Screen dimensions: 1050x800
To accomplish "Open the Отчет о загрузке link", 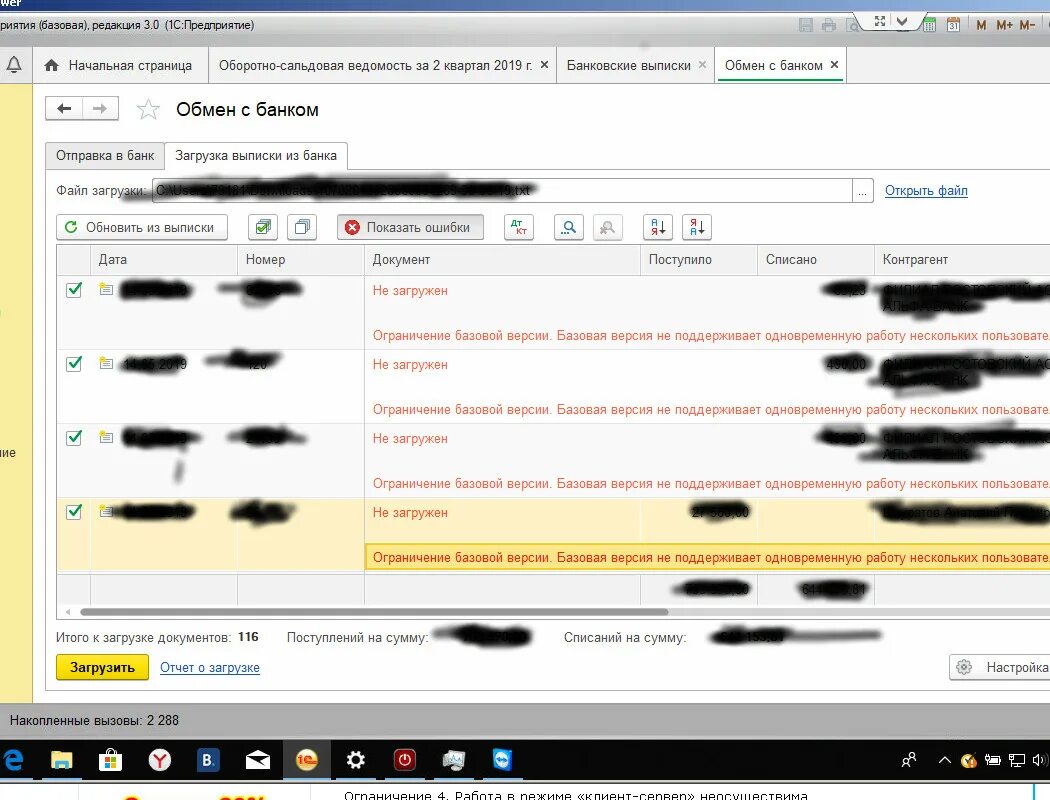I will point(210,667).
